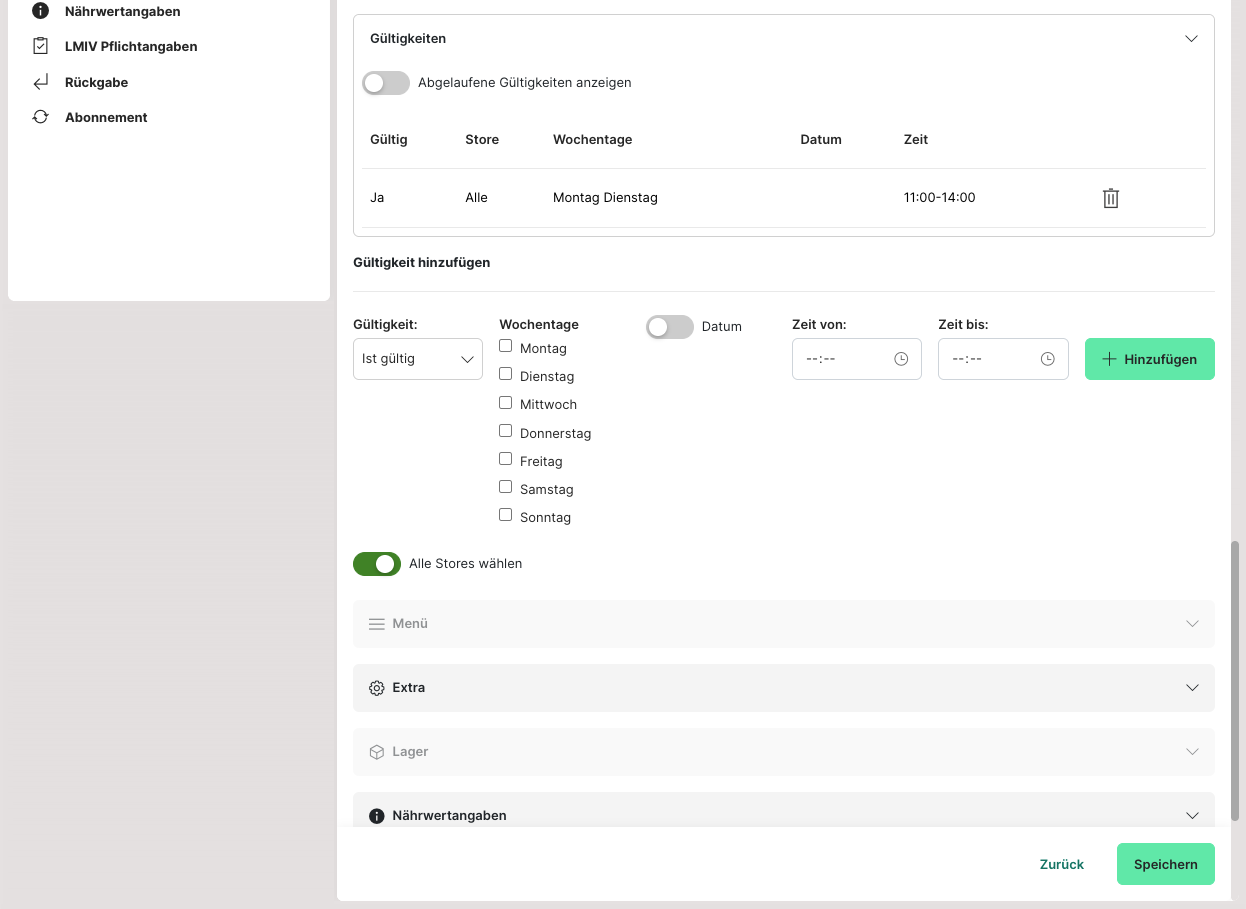Disable the Alle Stores wählen toggle
The width and height of the screenshot is (1246, 909).
pyautogui.click(x=377, y=564)
